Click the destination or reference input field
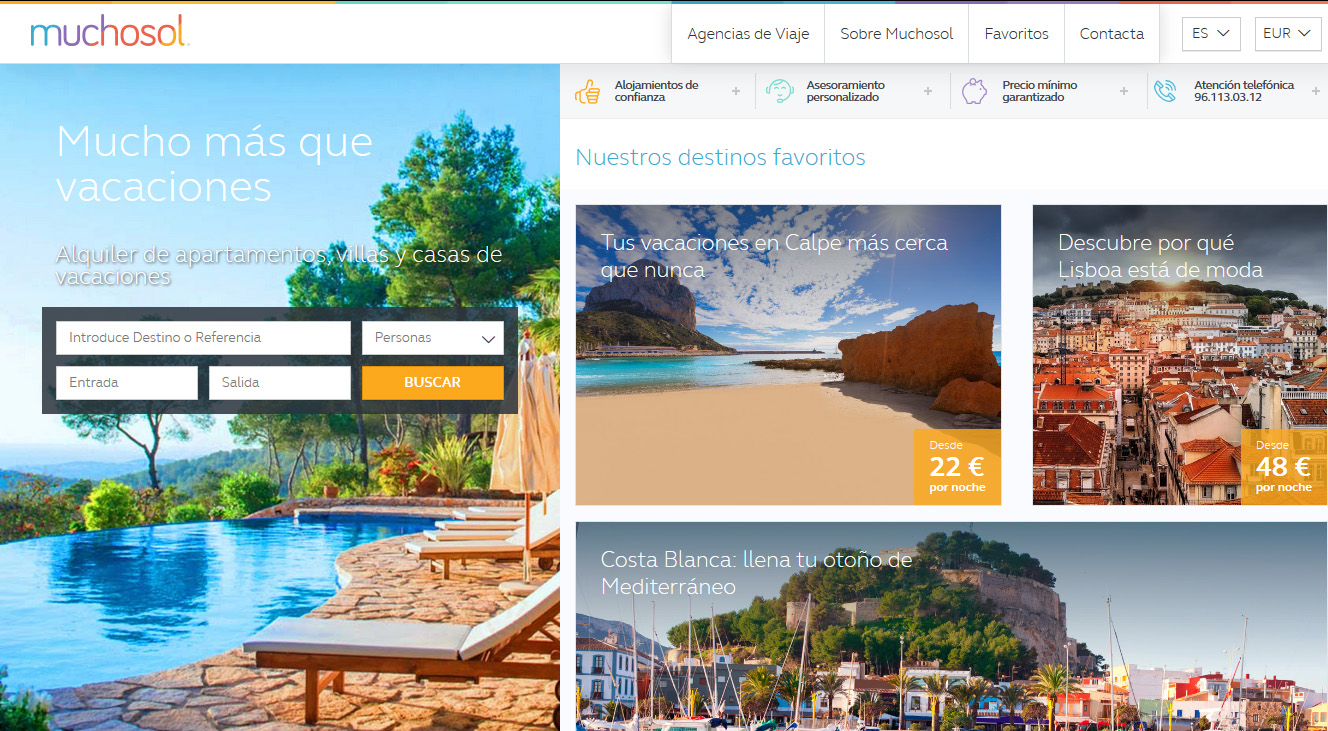 coord(203,338)
